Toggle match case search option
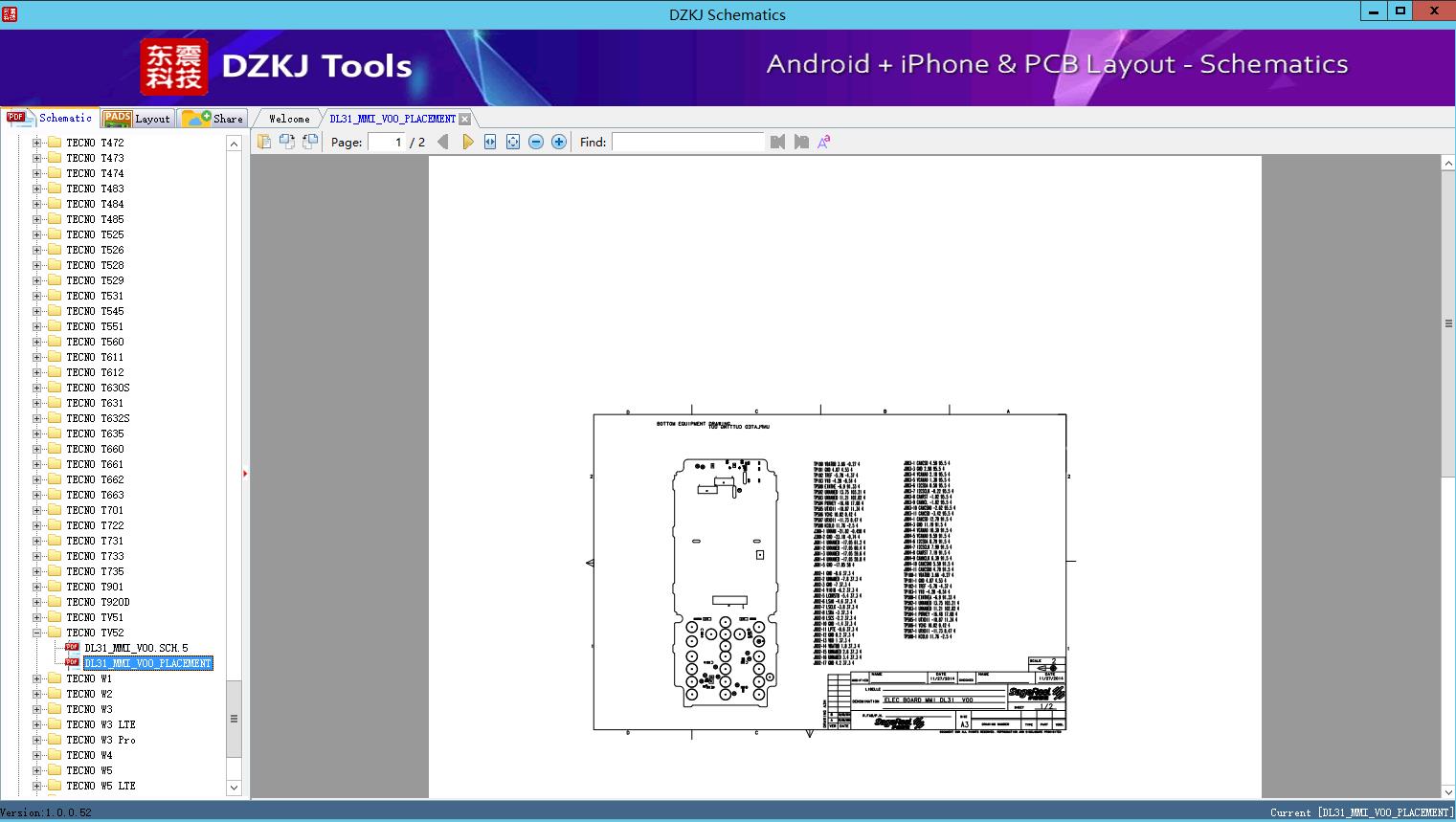This screenshot has width=1456, height=822. point(823,142)
